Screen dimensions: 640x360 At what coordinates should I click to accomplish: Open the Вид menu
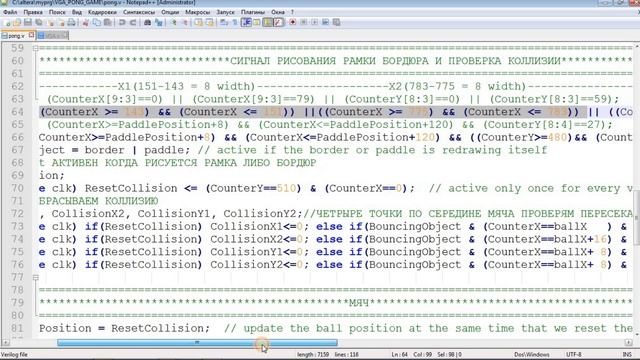pyautogui.click(x=77, y=12)
